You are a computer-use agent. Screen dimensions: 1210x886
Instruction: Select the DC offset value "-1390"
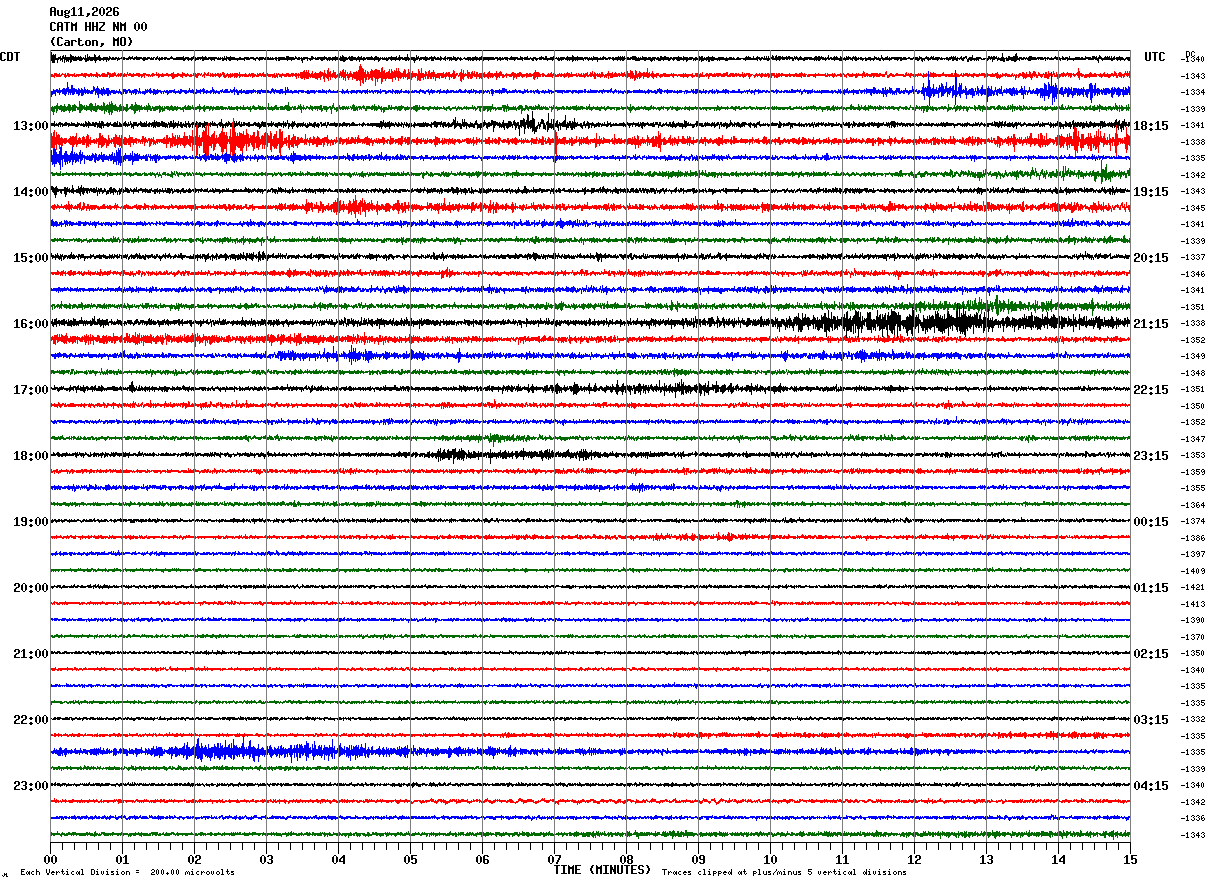(x=1193, y=620)
